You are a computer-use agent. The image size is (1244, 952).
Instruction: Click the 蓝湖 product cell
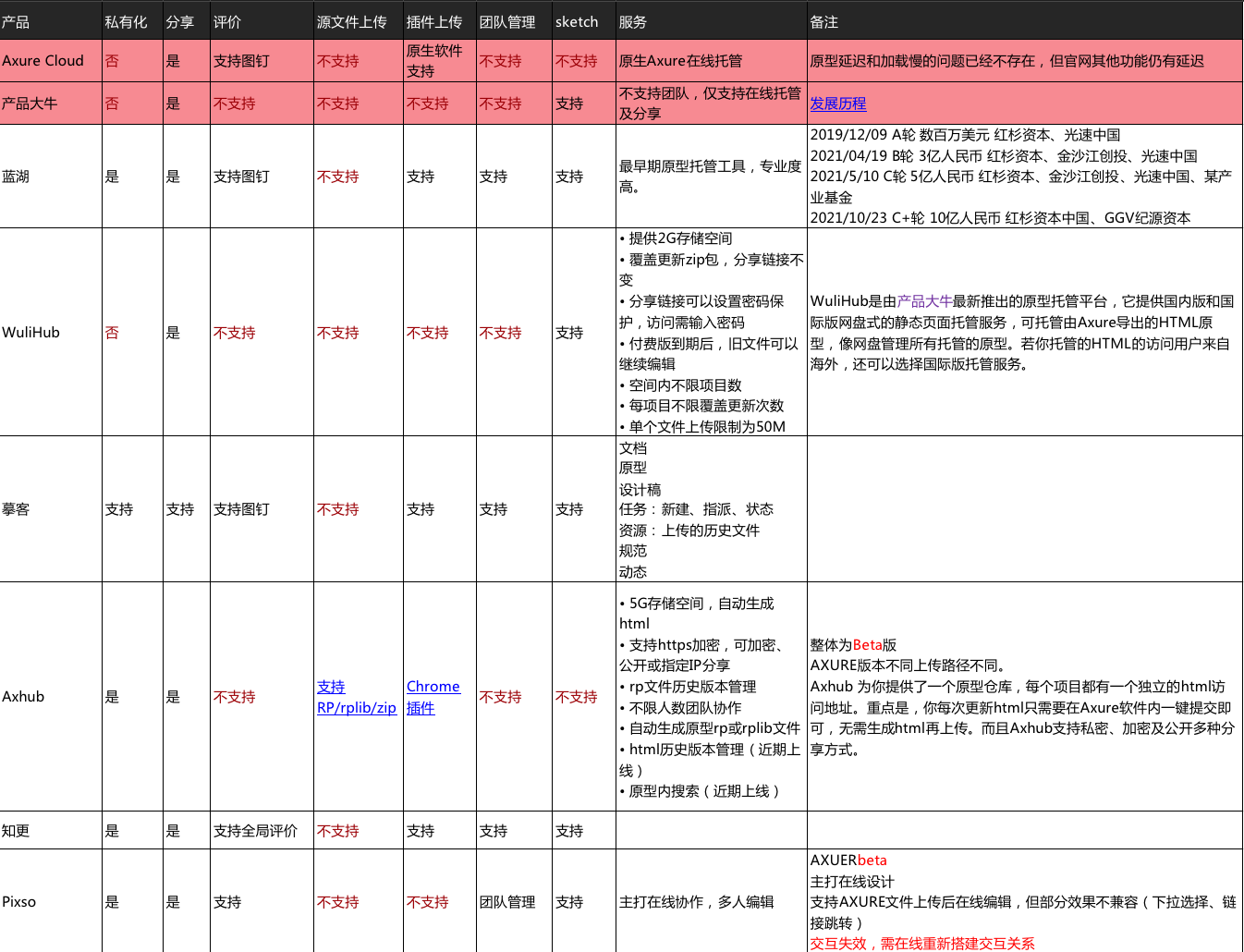(51, 177)
